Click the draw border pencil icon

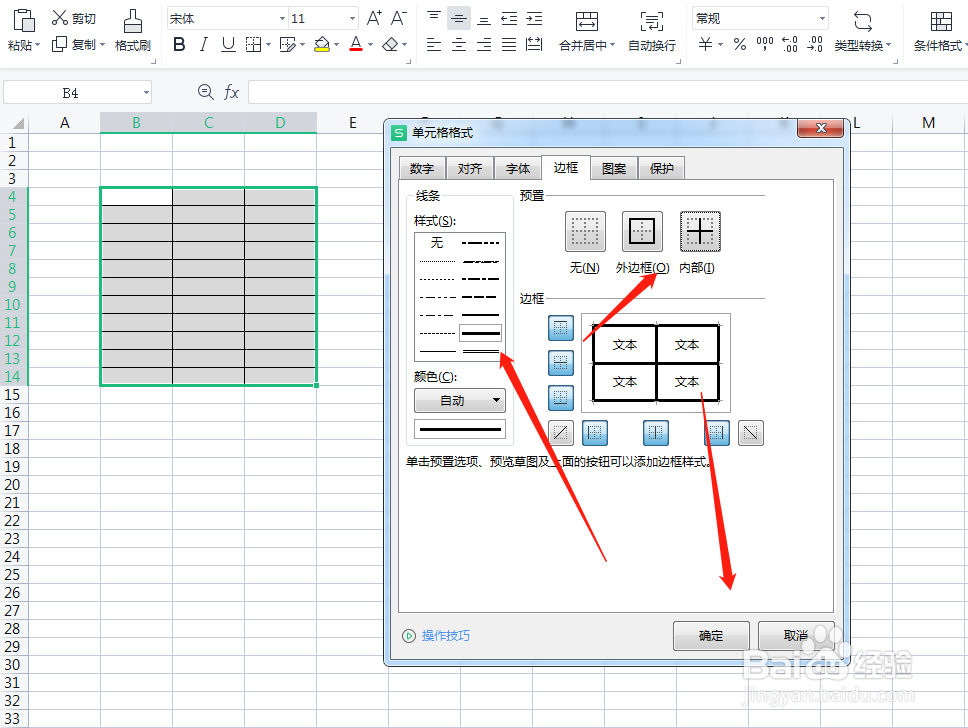coord(287,44)
